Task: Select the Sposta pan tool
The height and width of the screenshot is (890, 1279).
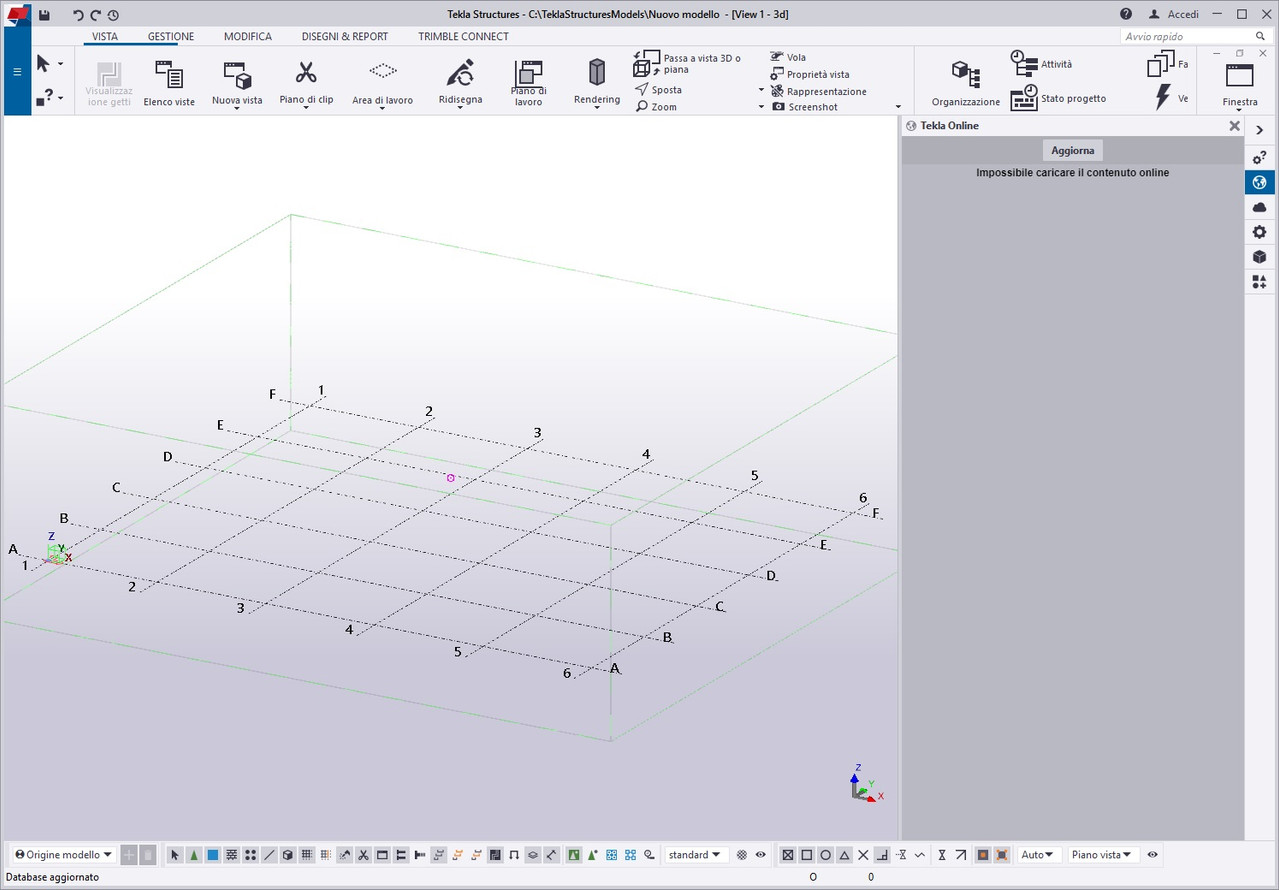Action: point(659,90)
